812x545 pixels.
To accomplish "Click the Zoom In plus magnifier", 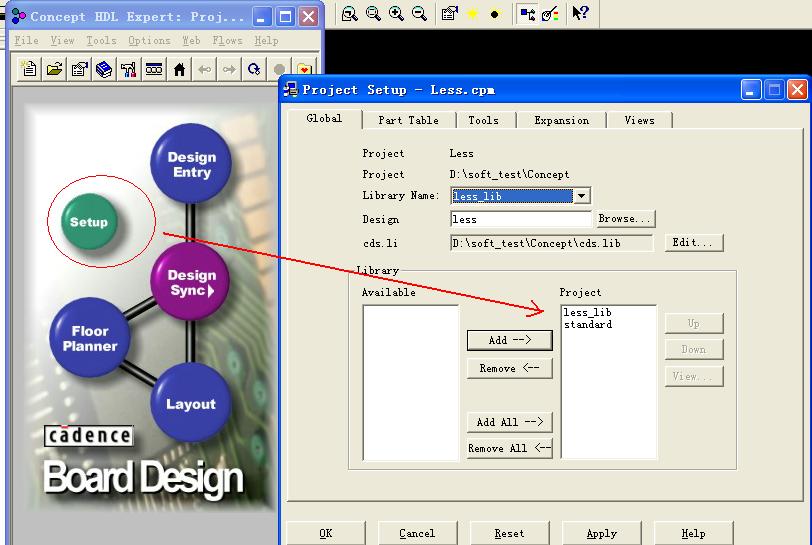I will pyautogui.click(x=396, y=13).
